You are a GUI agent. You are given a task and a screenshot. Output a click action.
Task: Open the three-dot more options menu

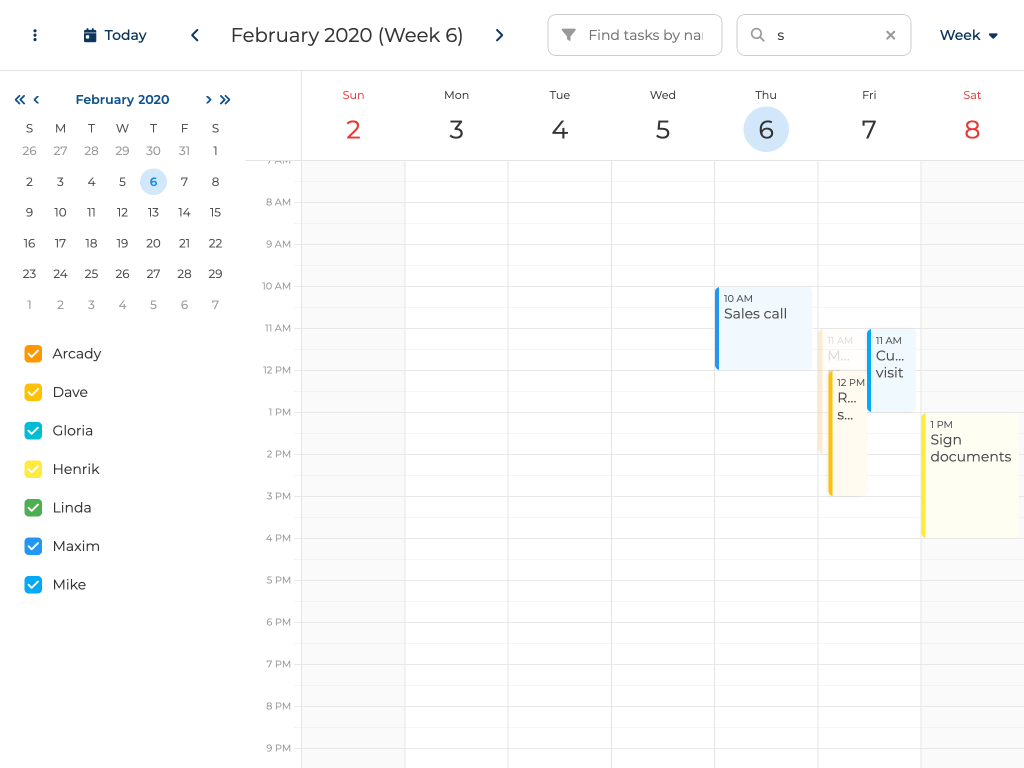(x=35, y=35)
